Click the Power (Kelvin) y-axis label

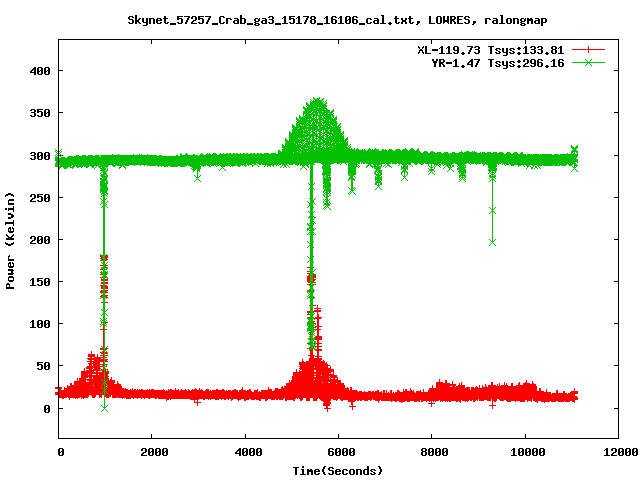[x=10, y=241]
